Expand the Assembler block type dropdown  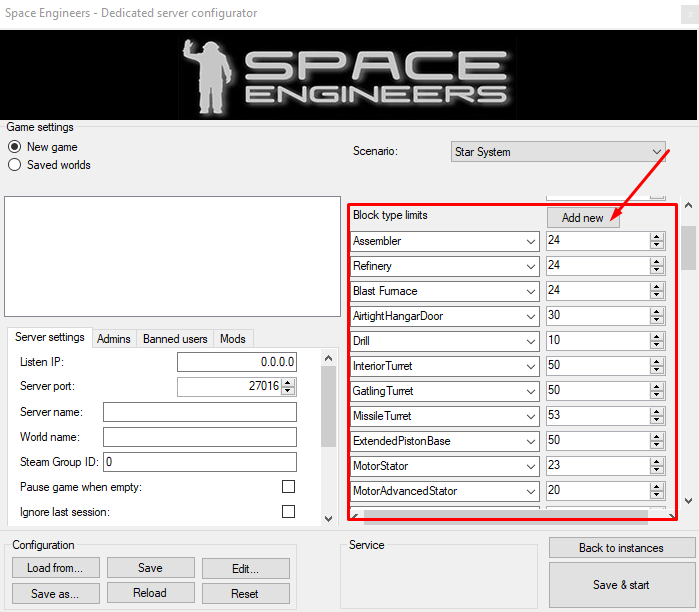click(529, 241)
